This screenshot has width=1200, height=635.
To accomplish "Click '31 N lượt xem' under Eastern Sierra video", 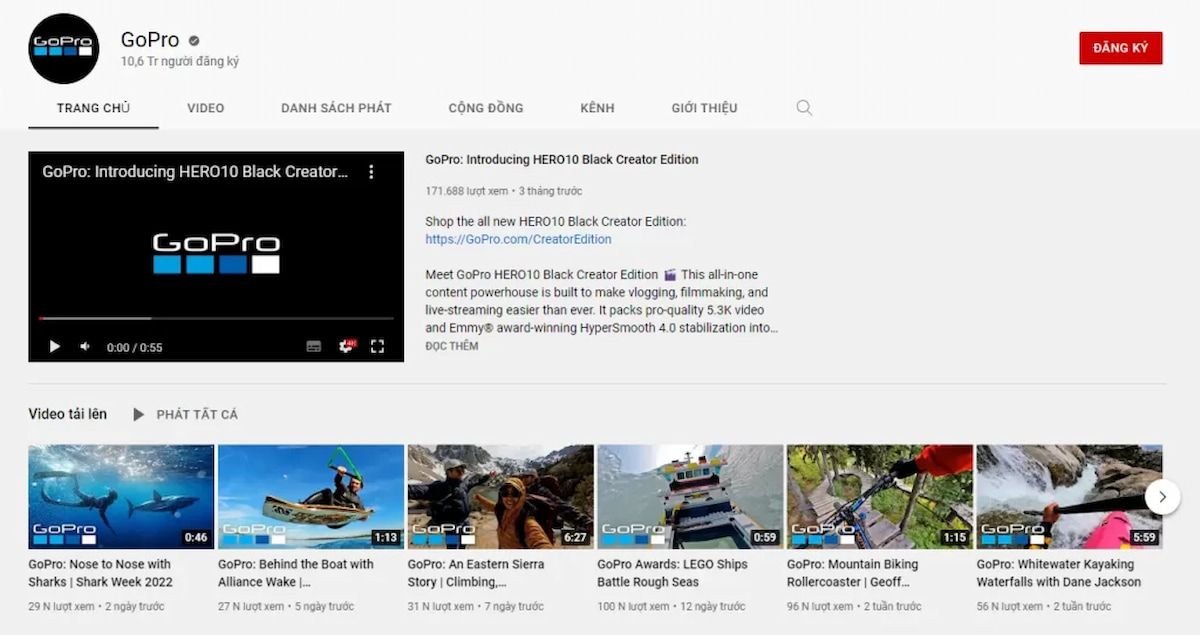I will 441,606.
